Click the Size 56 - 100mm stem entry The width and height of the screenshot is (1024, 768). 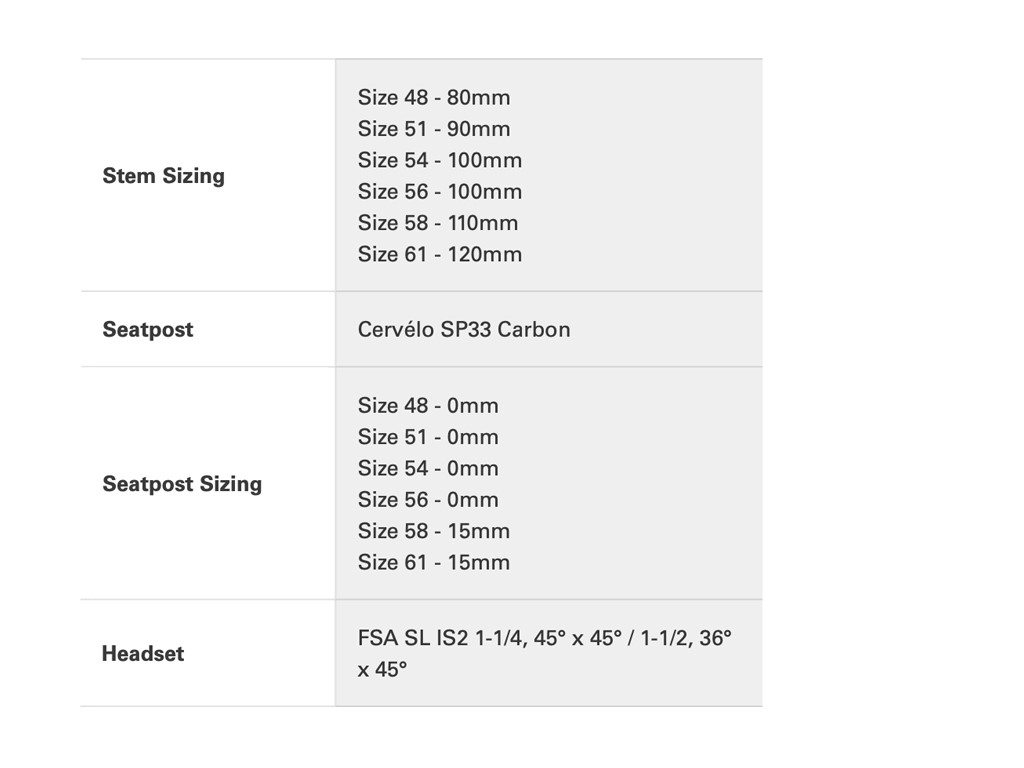point(440,191)
